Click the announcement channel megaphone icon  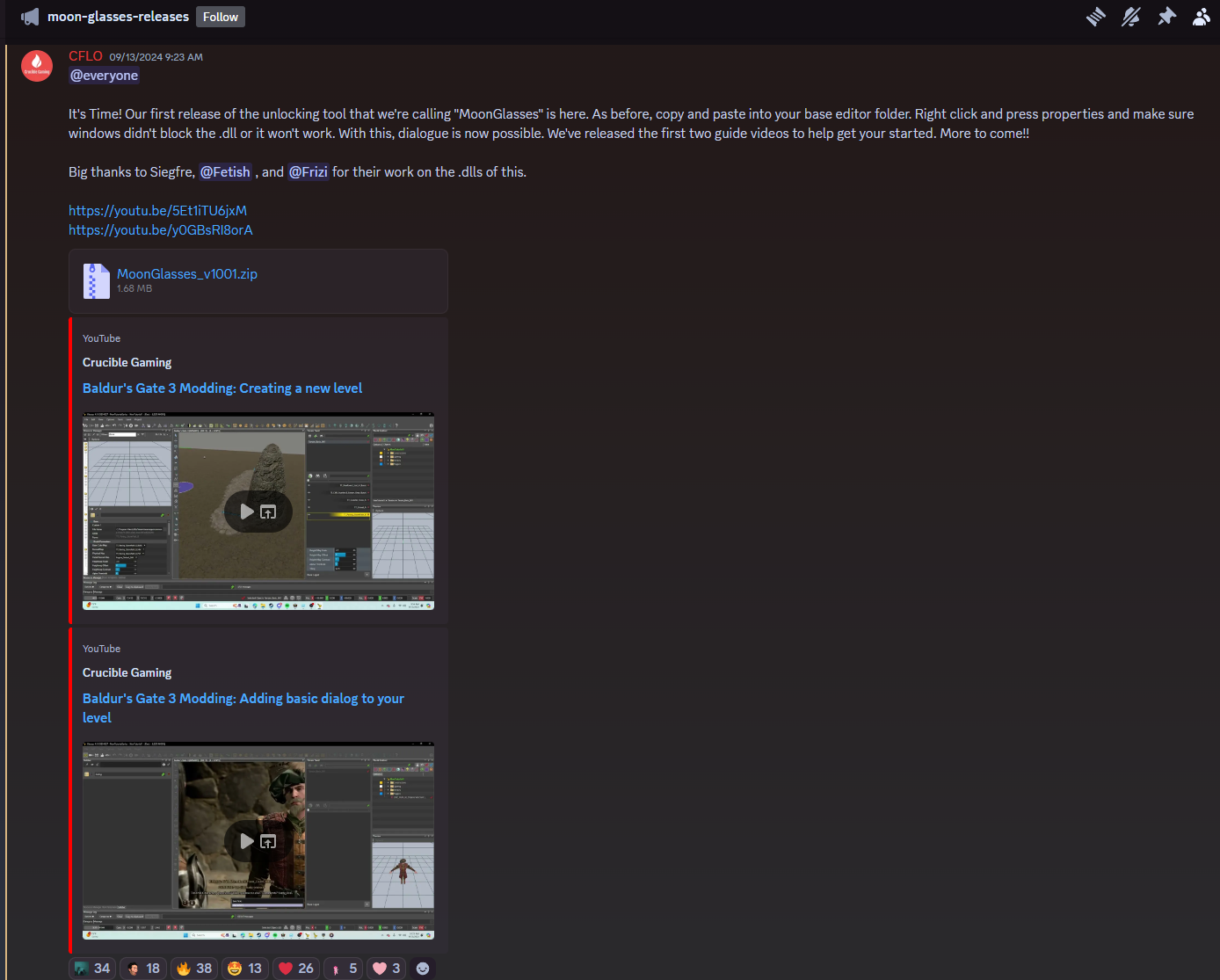click(x=30, y=17)
